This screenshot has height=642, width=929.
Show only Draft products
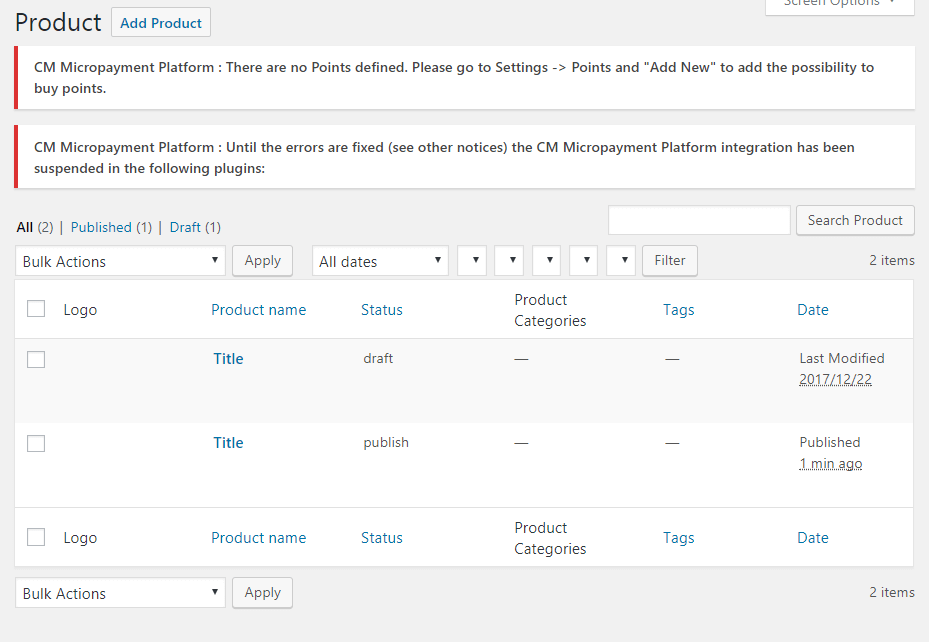coord(185,227)
